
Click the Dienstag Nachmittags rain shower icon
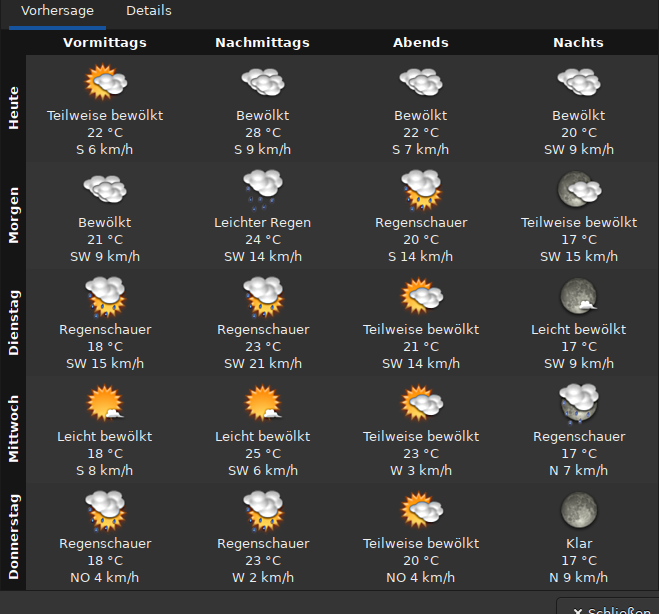point(263,297)
